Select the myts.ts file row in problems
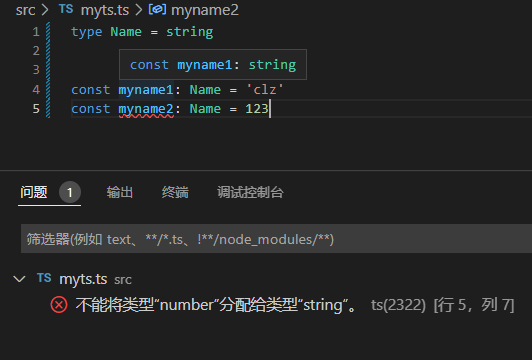Viewport: 532px width, 360px height. coord(266,279)
